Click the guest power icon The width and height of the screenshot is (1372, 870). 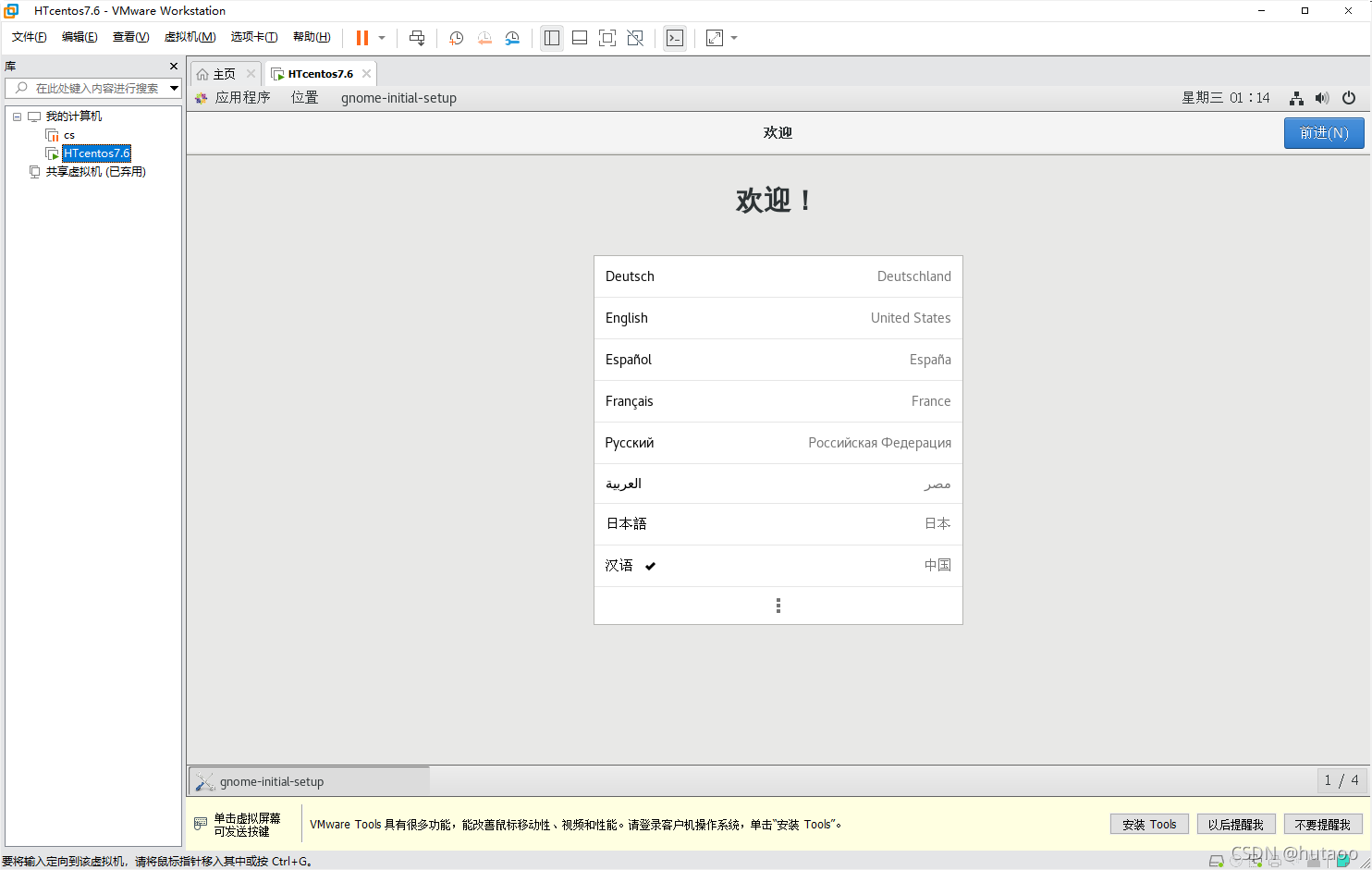click(1349, 98)
